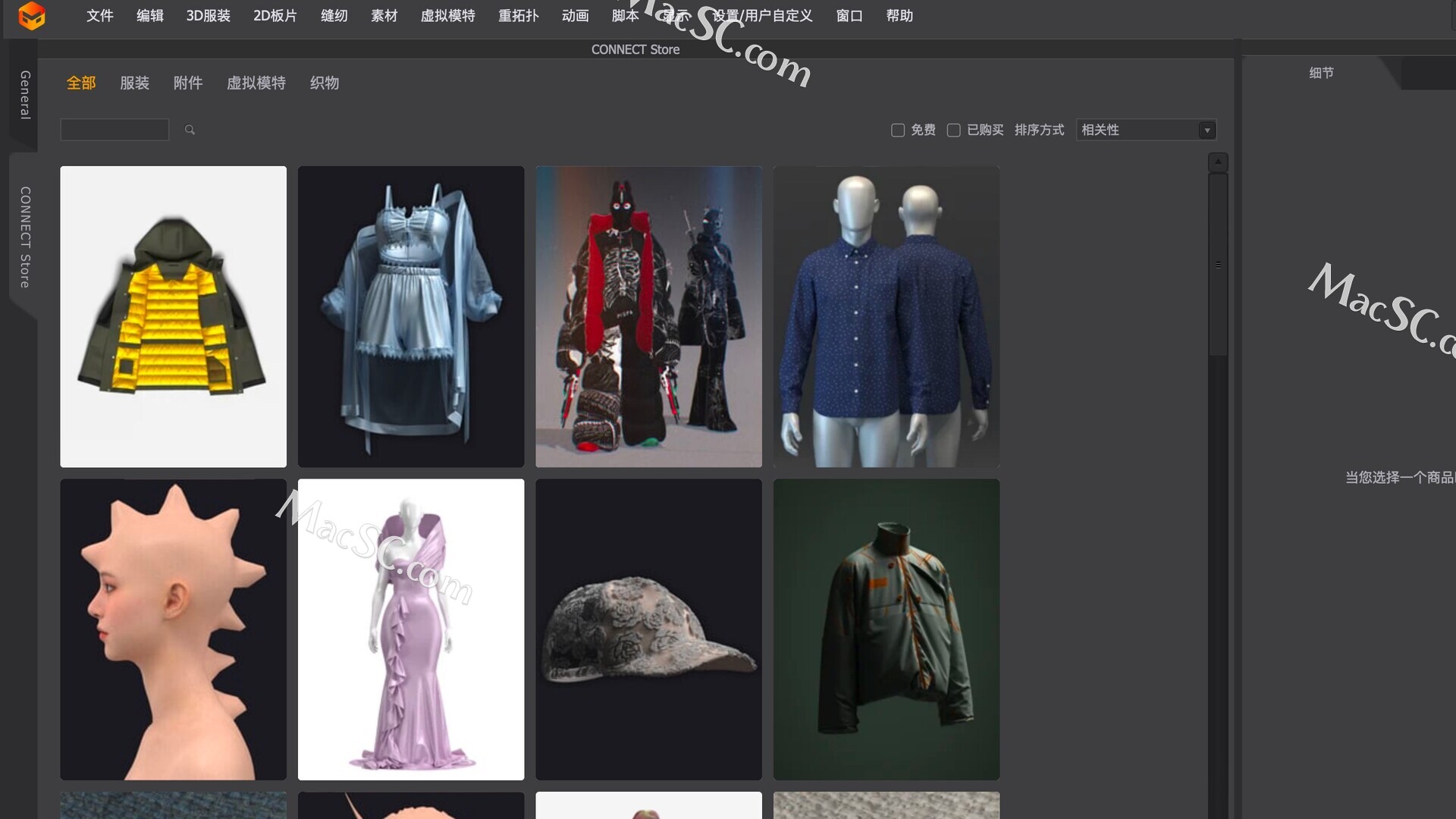Select the green bomber jacket thumbnail
This screenshot has width=1456, height=819.
(886, 629)
